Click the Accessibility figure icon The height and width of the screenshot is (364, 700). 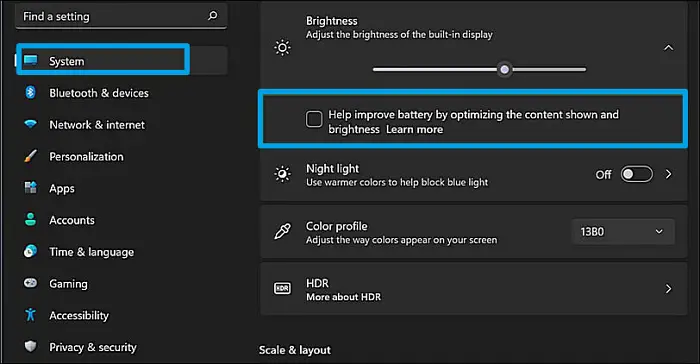pyautogui.click(x=30, y=315)
